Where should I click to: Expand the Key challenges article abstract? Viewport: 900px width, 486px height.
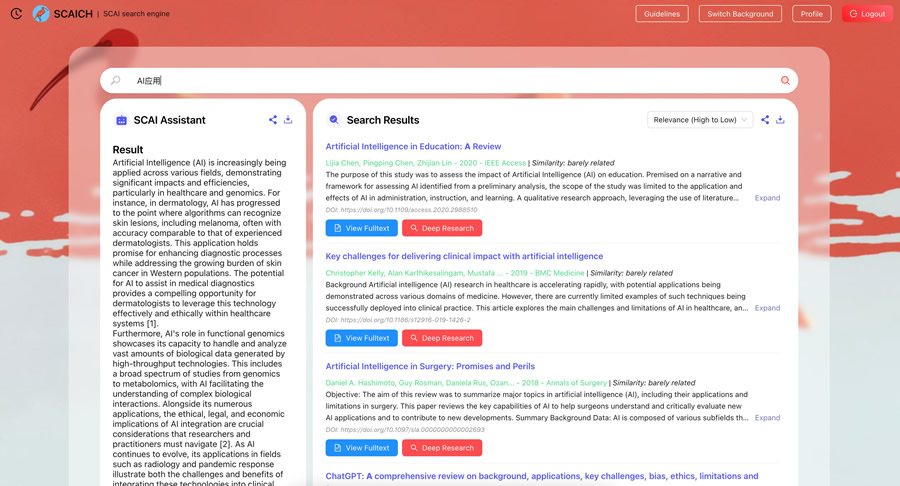[767, 308]
